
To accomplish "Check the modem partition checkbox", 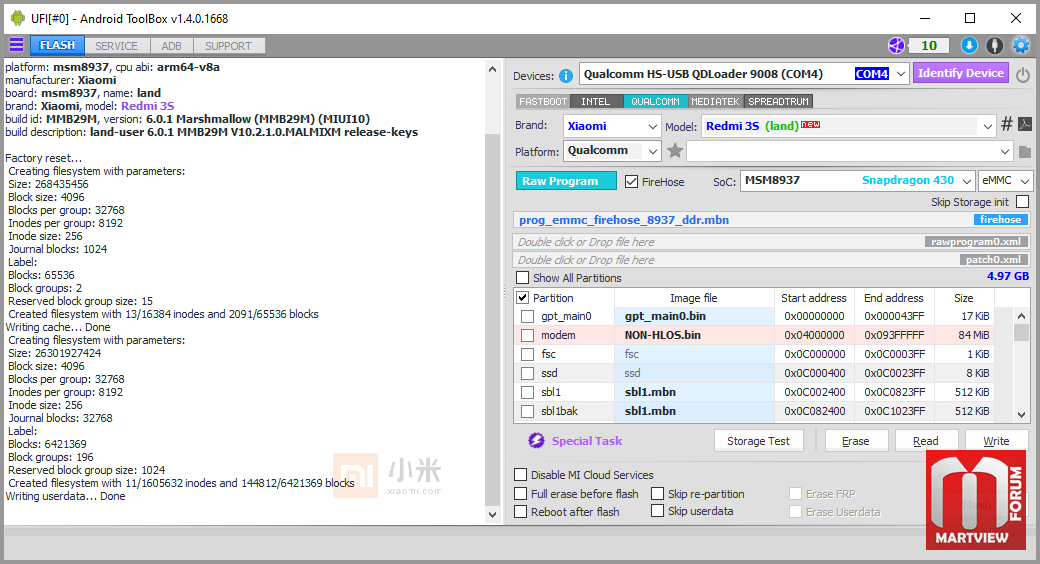I will point(527,335).
